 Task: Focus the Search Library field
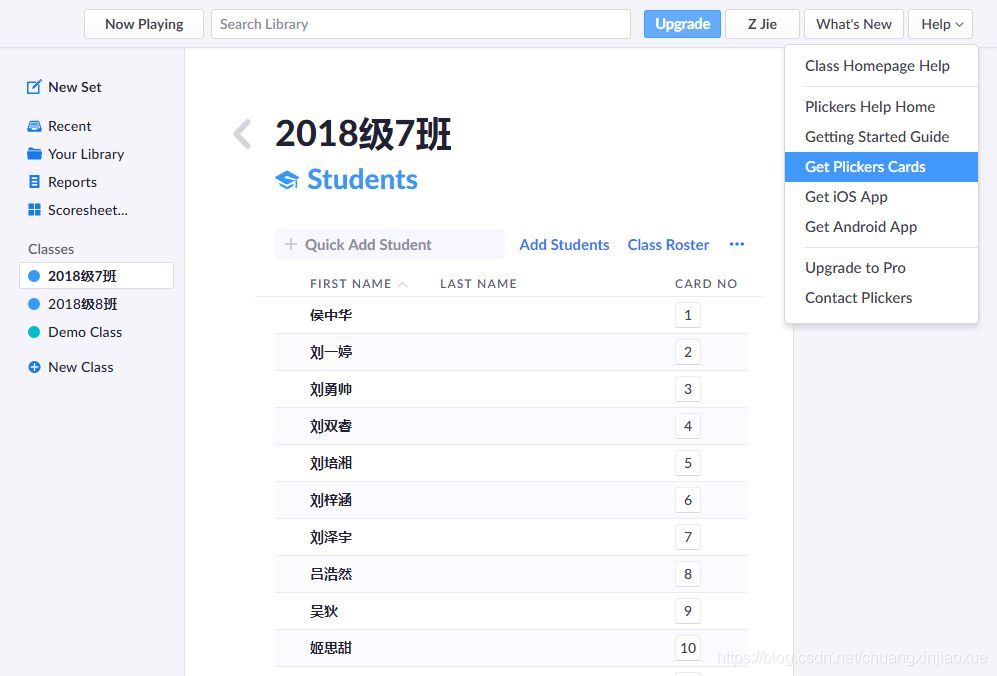coord(421,24)
